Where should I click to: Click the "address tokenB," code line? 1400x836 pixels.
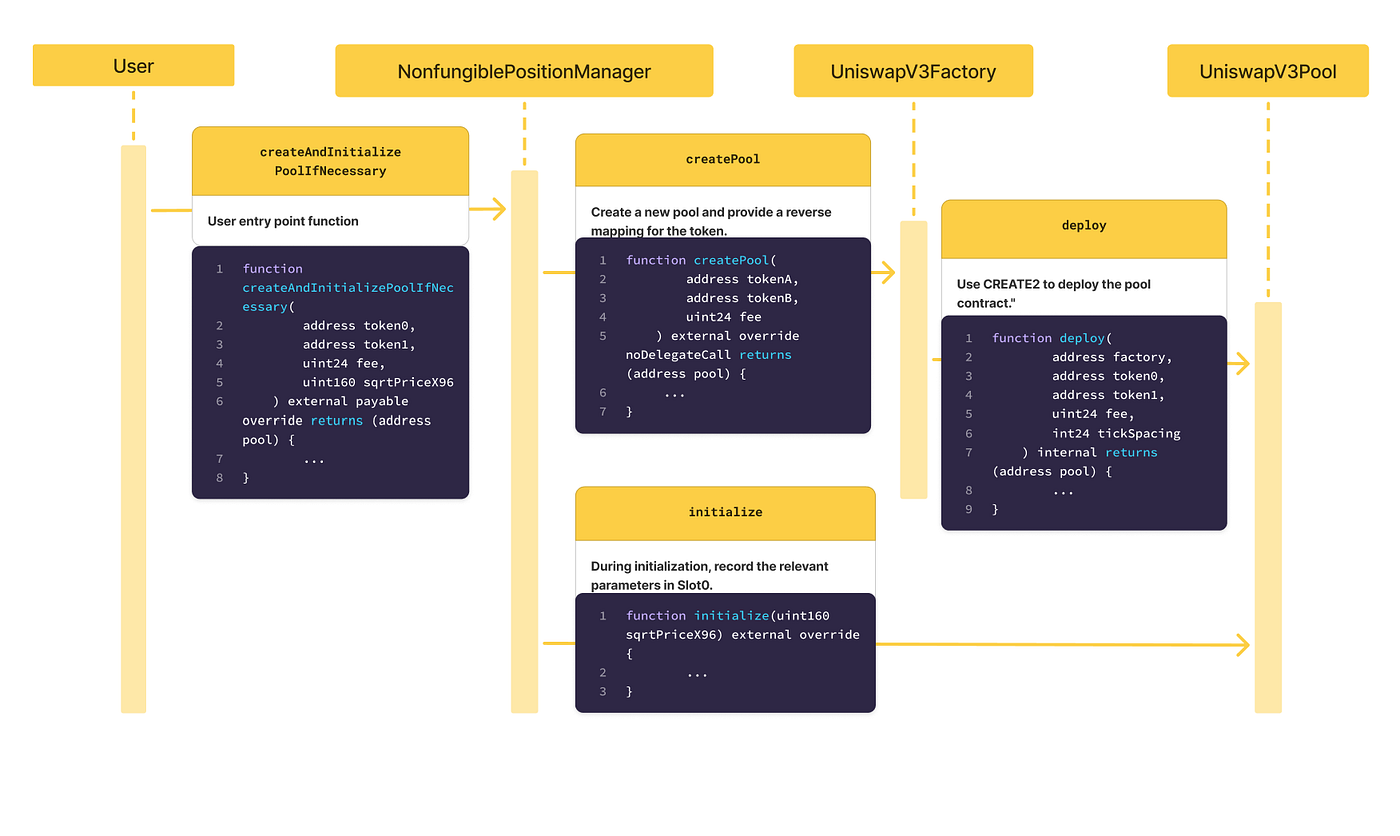742,298
